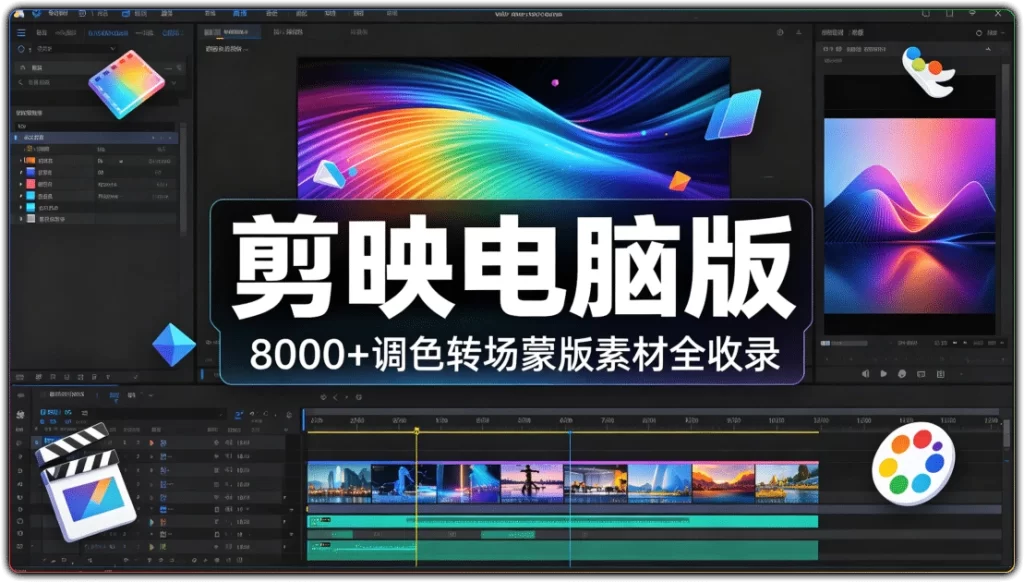Play the clip using the right panel play button
Screen dimensions: 1024x582
(884, 374)
